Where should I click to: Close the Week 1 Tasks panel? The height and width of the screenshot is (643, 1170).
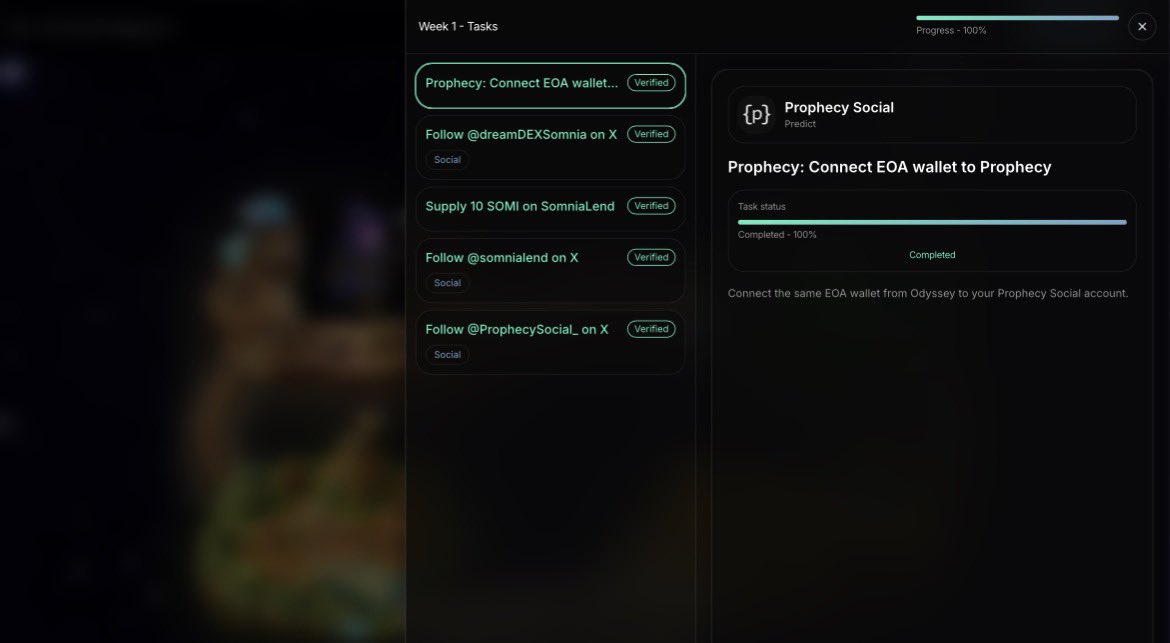coord(1142,26)
